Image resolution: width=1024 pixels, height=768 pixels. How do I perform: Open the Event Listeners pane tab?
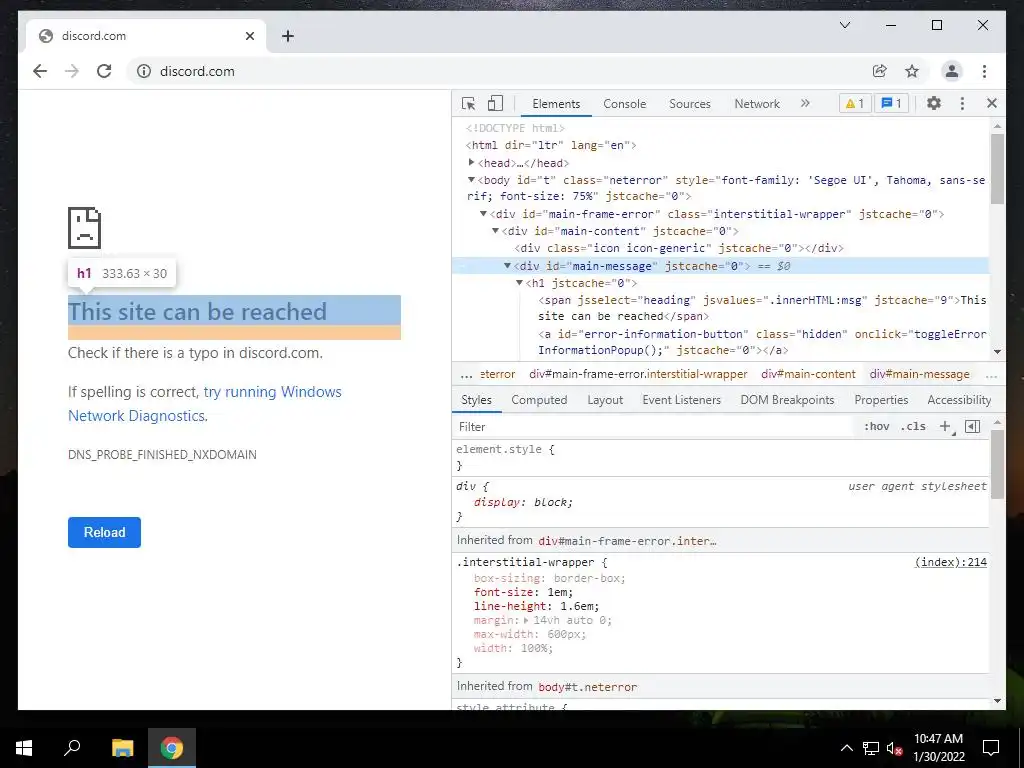(681, 400)
